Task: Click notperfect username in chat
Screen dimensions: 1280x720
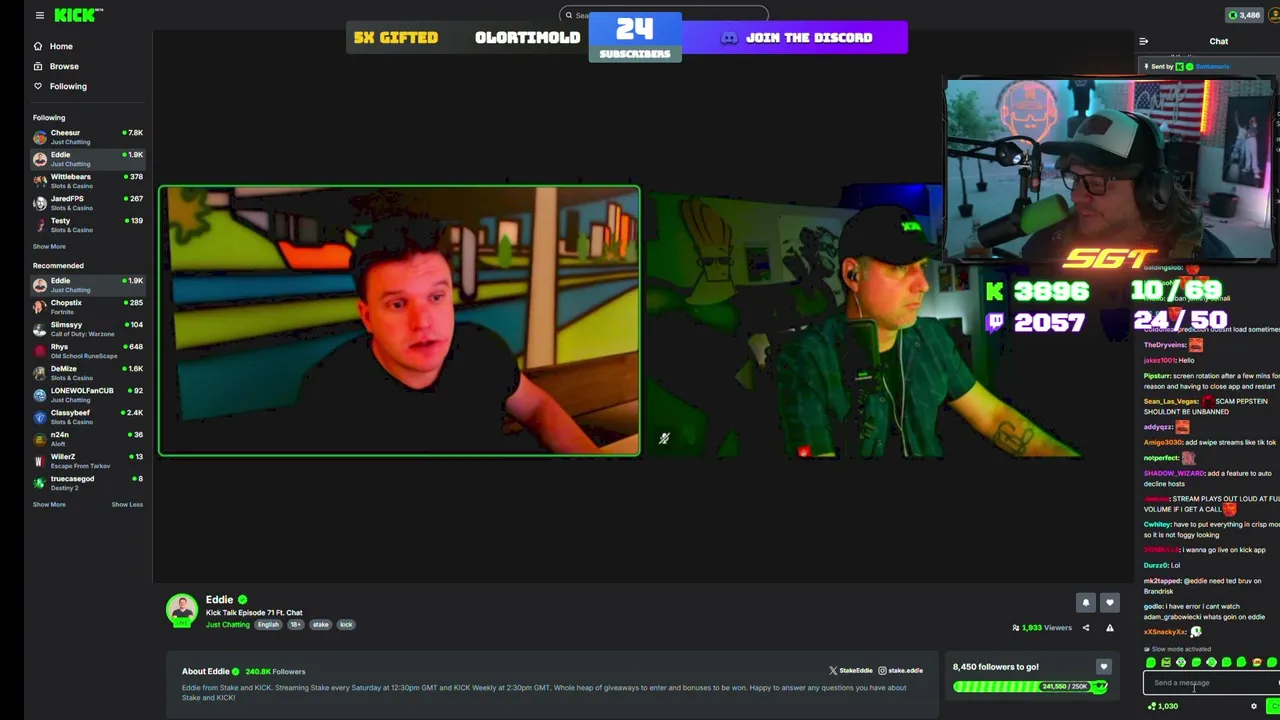Action: pos(1161,457)
